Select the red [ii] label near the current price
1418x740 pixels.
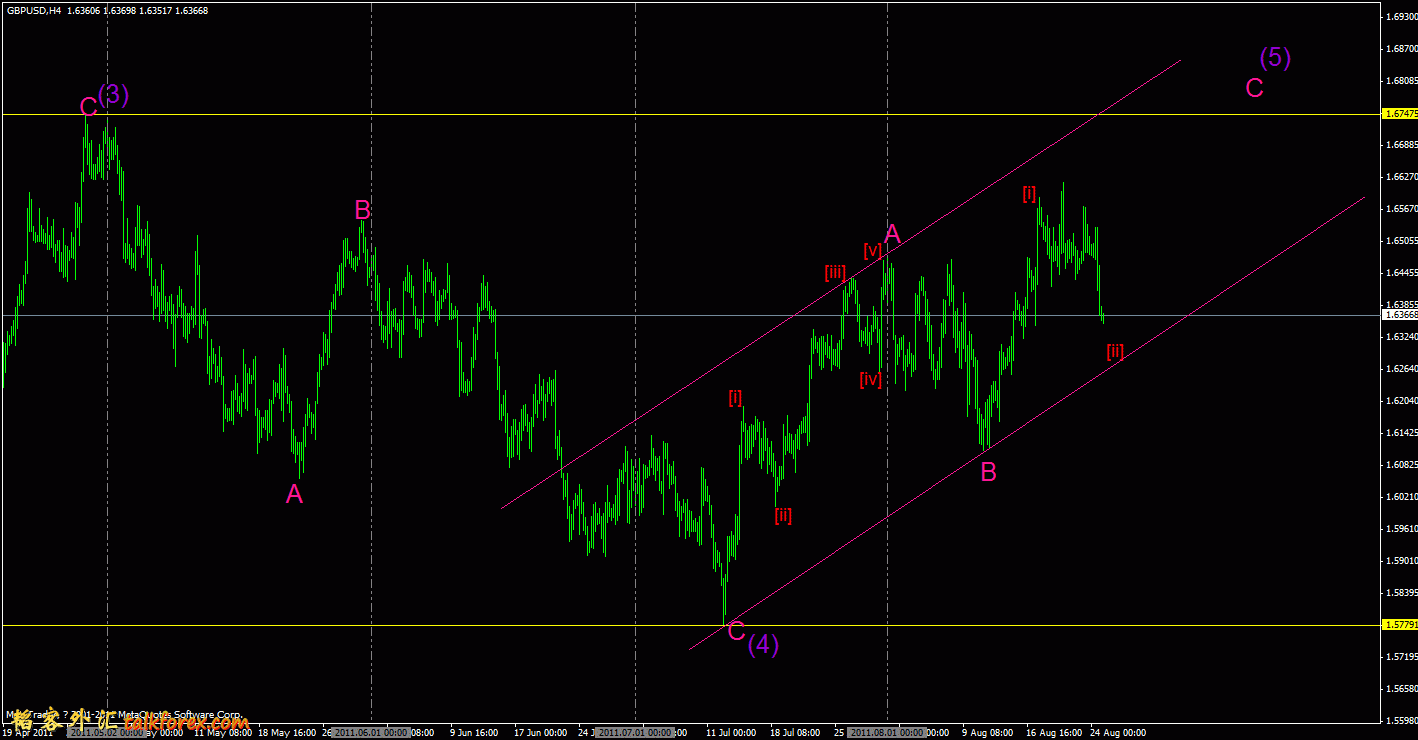pos(1115,351)
